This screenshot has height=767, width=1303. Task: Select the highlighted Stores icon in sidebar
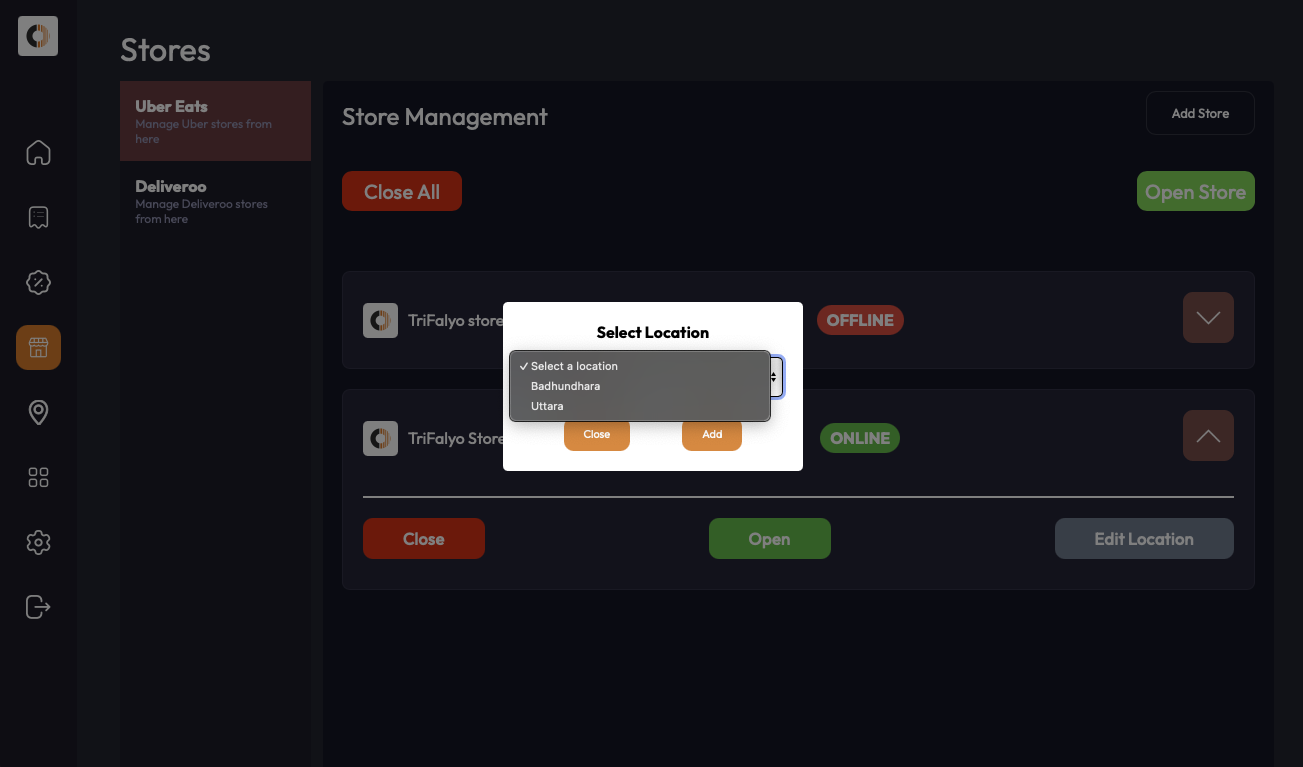tap(38, 348)
